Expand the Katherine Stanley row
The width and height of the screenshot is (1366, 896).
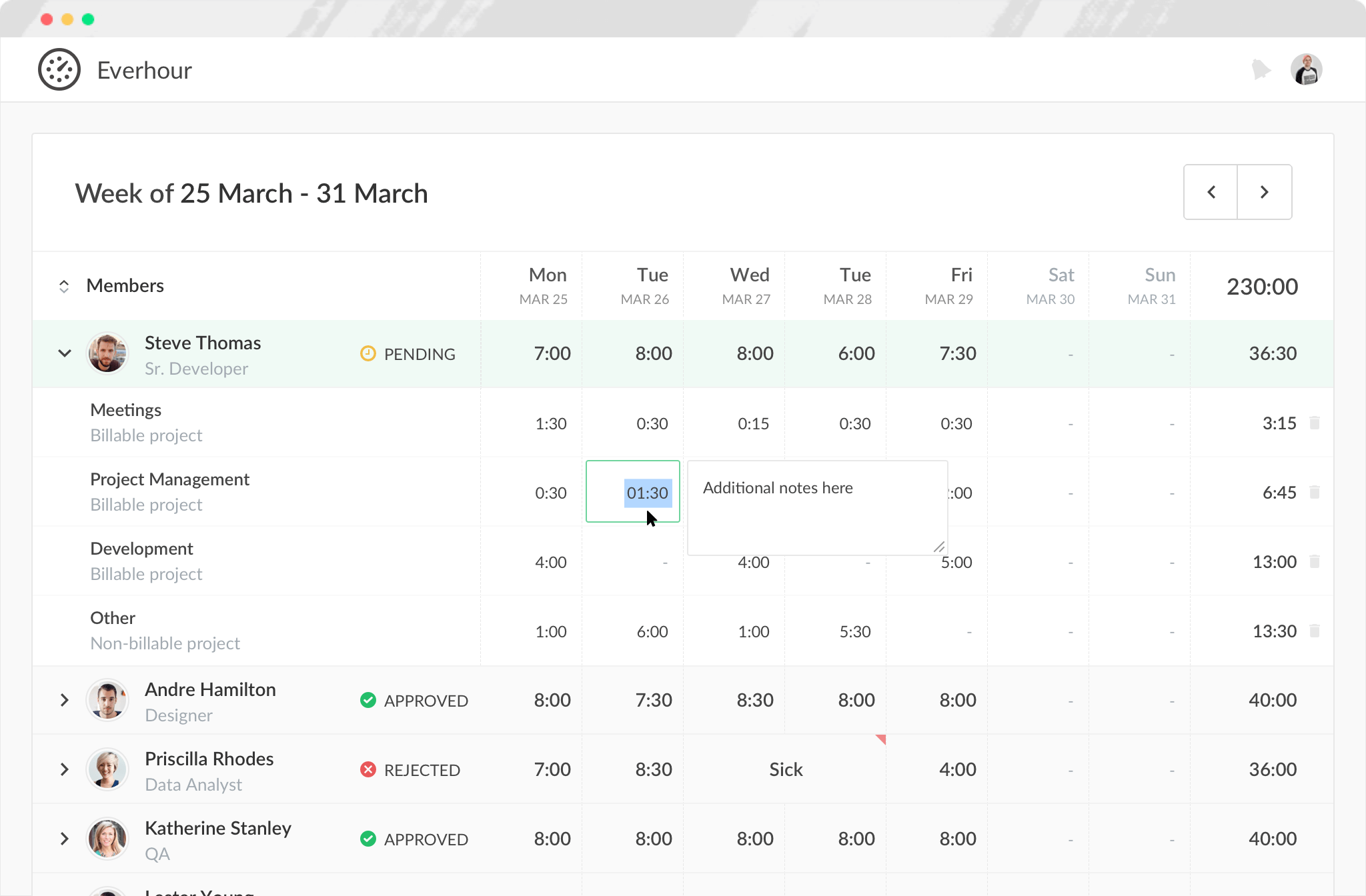coord(65,839)
